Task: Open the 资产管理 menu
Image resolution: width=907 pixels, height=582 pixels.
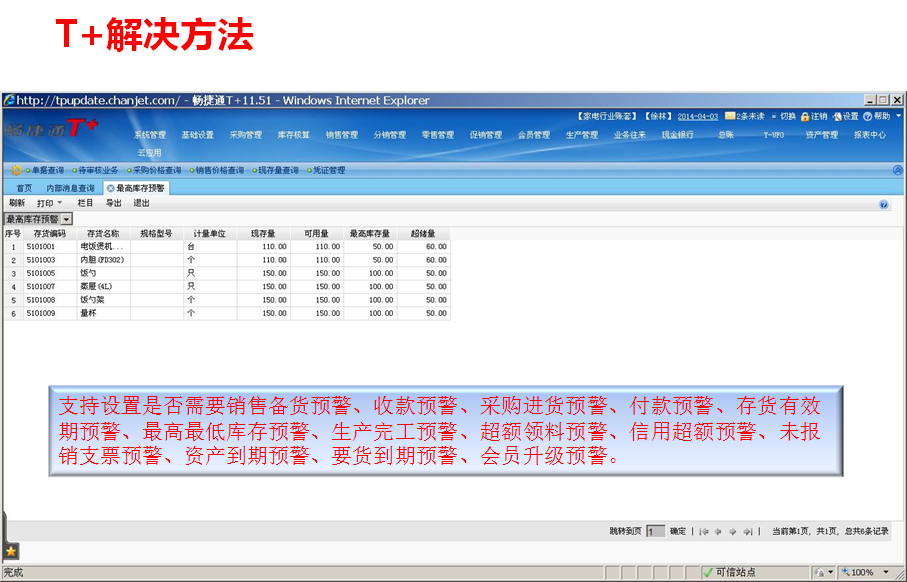Action: click(822, 135)
